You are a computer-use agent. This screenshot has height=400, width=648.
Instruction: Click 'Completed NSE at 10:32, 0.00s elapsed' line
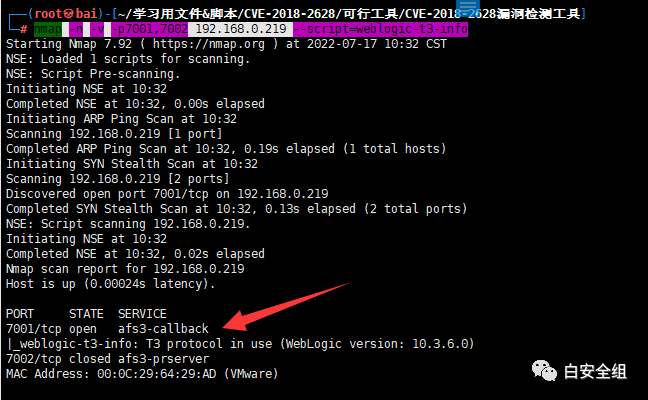[135, 104]
